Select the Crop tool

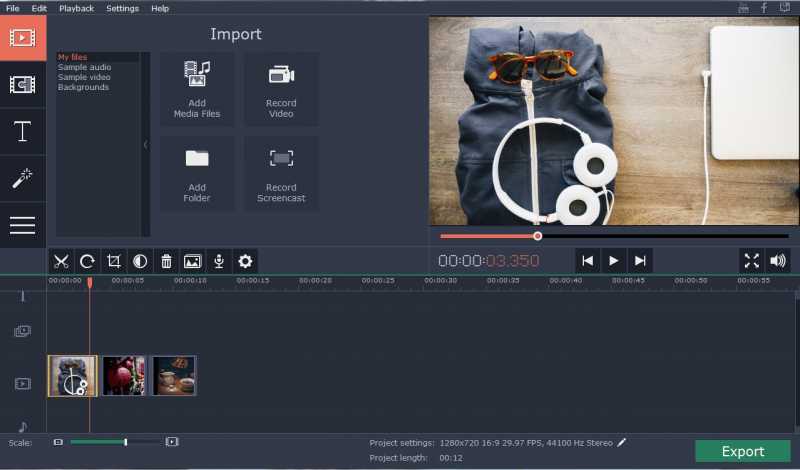[x=114, y=261]
